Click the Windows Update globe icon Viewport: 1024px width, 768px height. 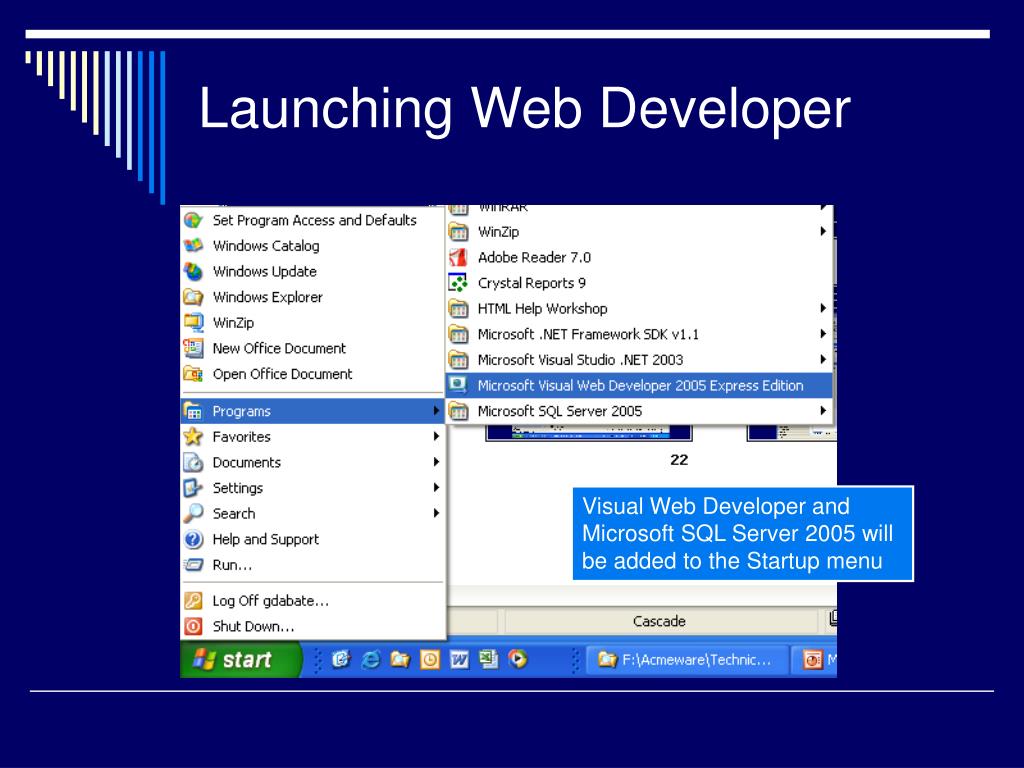(x=193, y=271)
